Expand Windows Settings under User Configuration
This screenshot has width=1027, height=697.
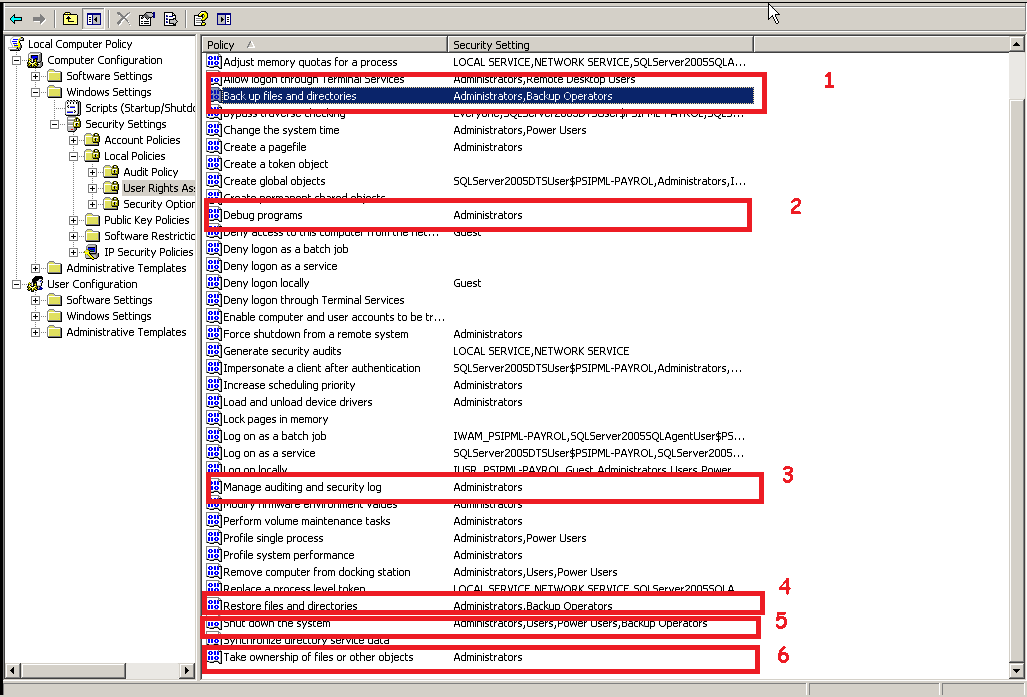tap(35, 316)
